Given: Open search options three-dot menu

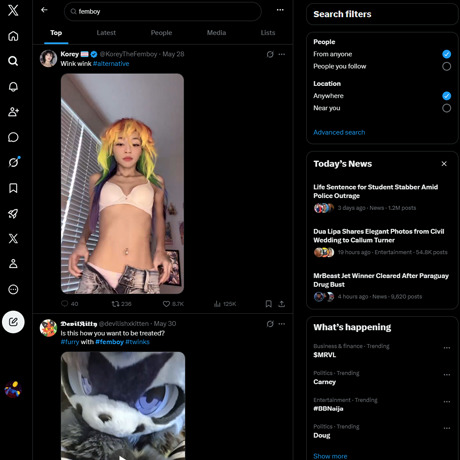Looking at the screenshot, I should [280, 10].
